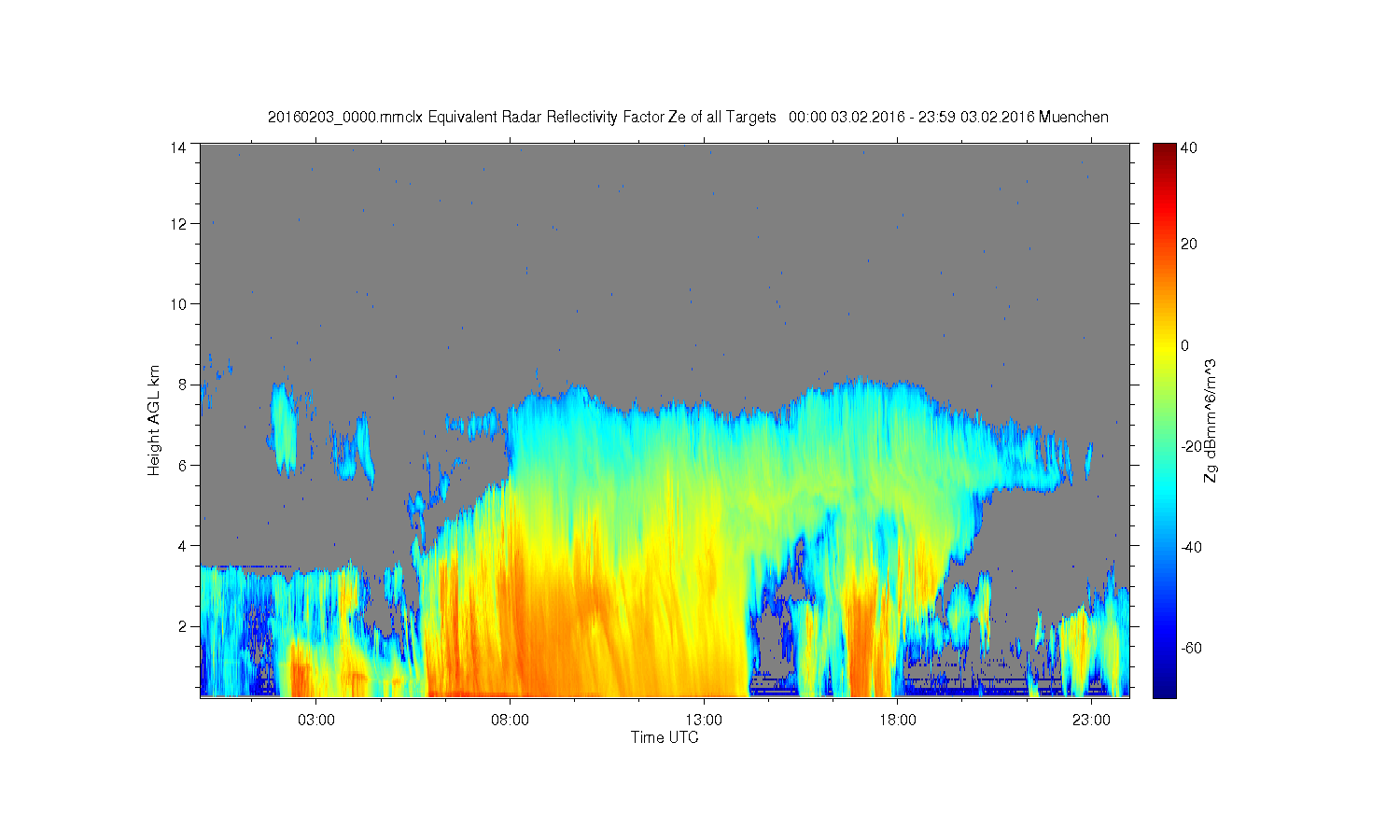Click the height tick label 12

[x=179, y=224]
